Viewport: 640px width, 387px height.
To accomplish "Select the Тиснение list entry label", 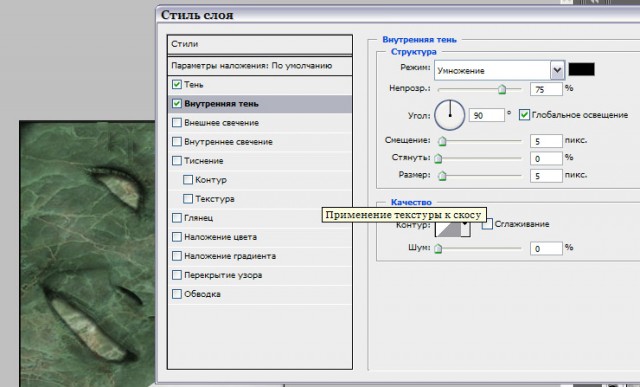I will pos(204,161).
